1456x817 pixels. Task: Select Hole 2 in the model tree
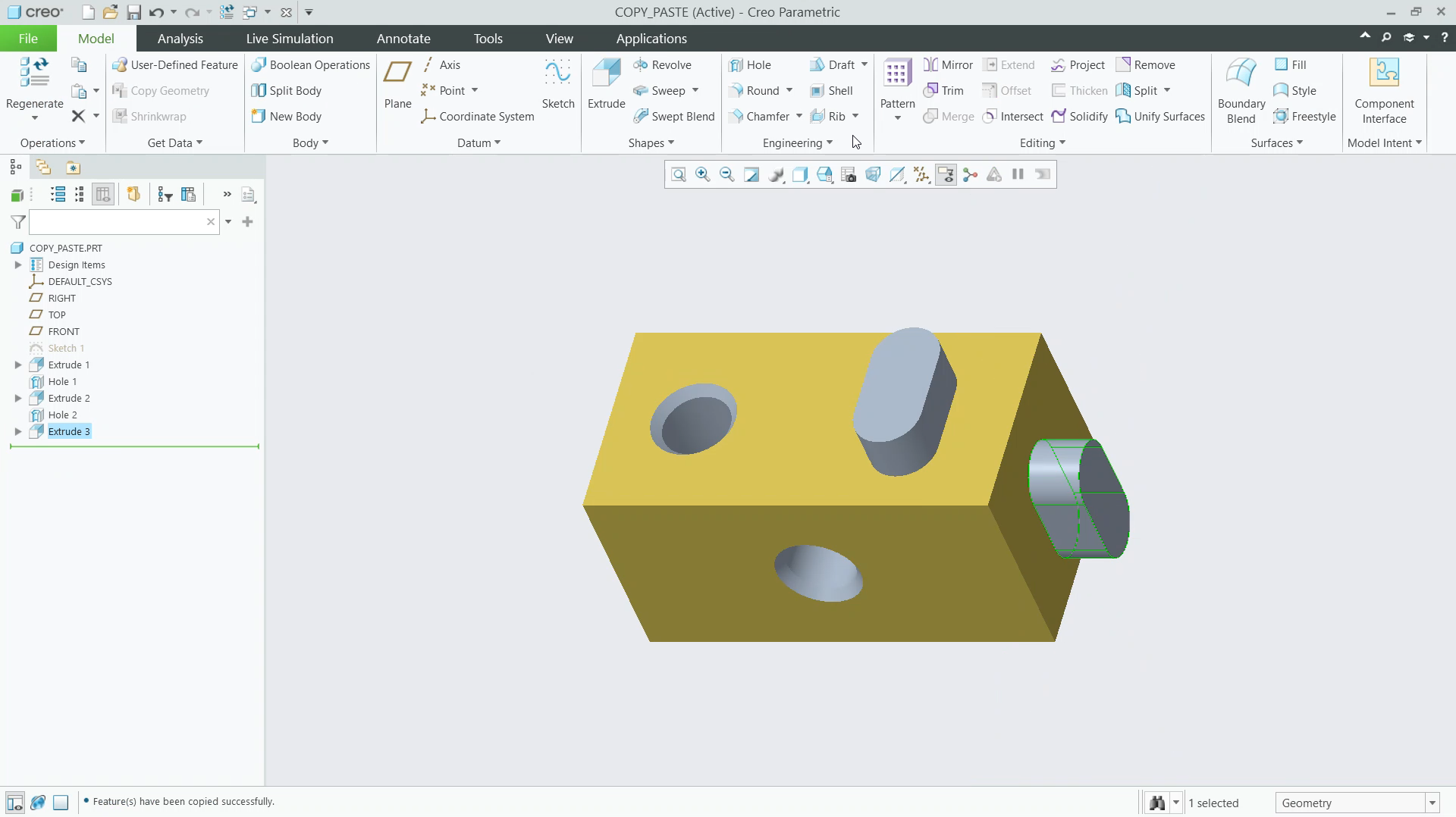[x=62, y=415]
